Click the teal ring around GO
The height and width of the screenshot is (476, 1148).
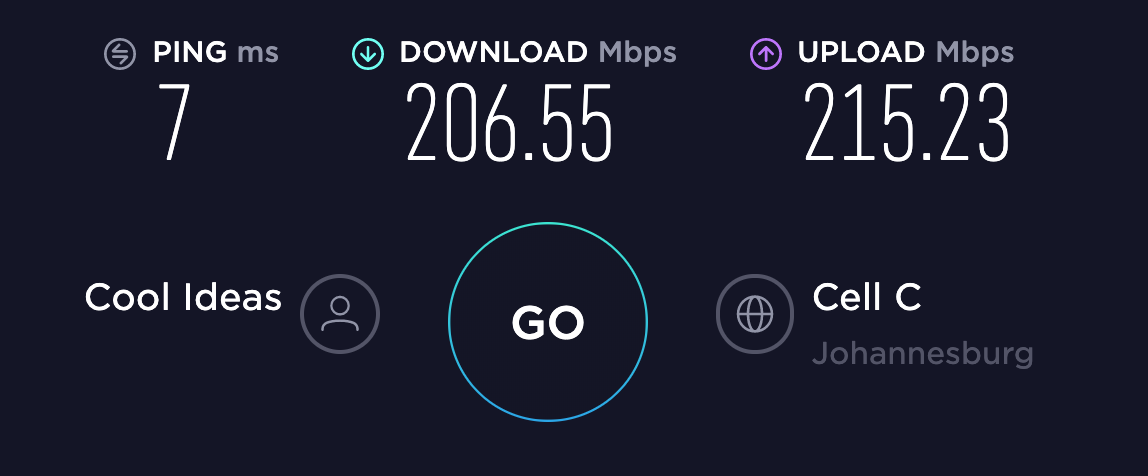point(548,223)
